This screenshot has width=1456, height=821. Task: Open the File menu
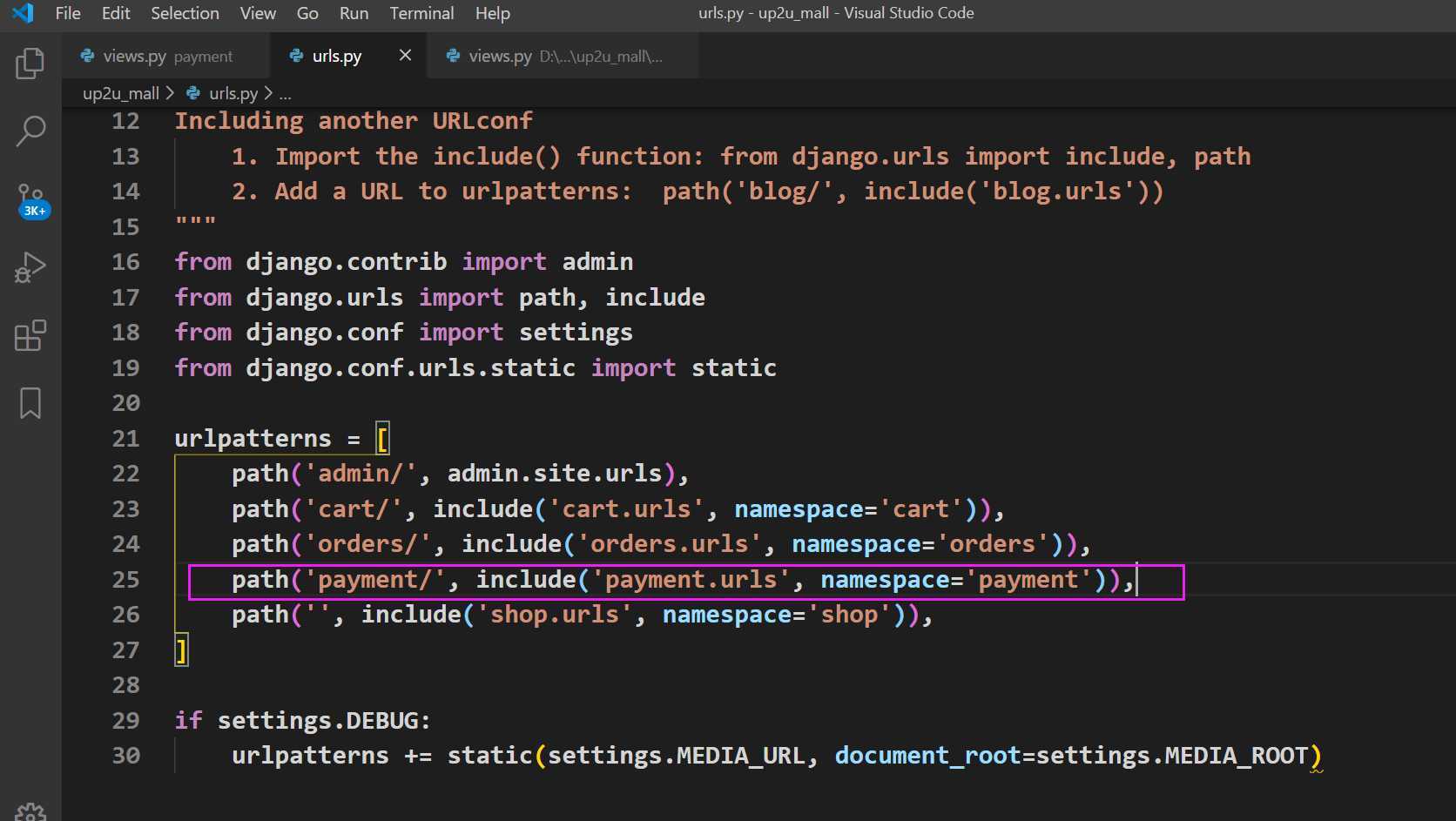tap(67, 13)
